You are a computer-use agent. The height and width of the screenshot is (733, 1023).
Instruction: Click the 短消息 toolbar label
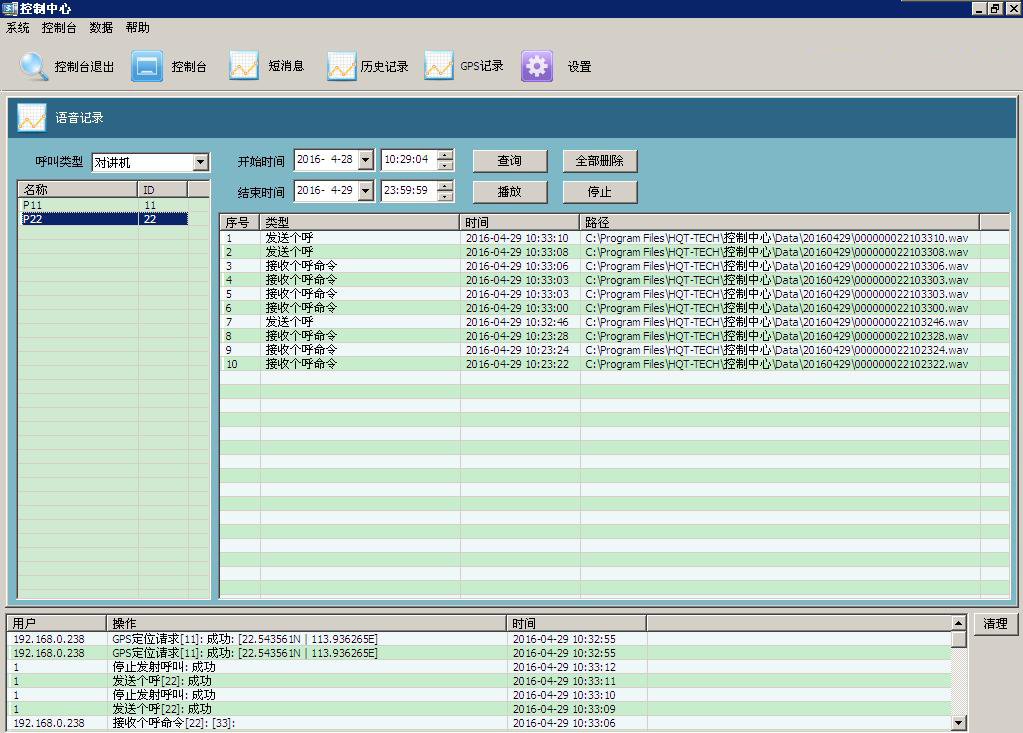(286, 66)
